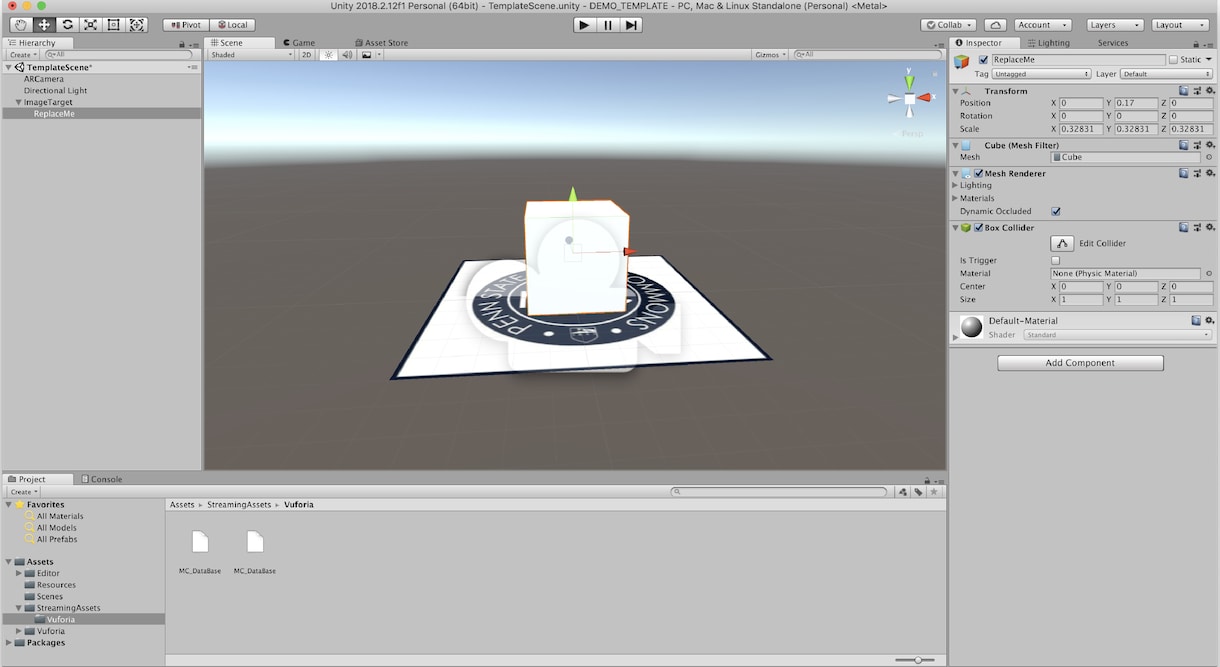The width and height of the screenshot is (1220, 667).
Task: Click the scene orientation gizmo center cube
Action: click(x=910, y=99)
